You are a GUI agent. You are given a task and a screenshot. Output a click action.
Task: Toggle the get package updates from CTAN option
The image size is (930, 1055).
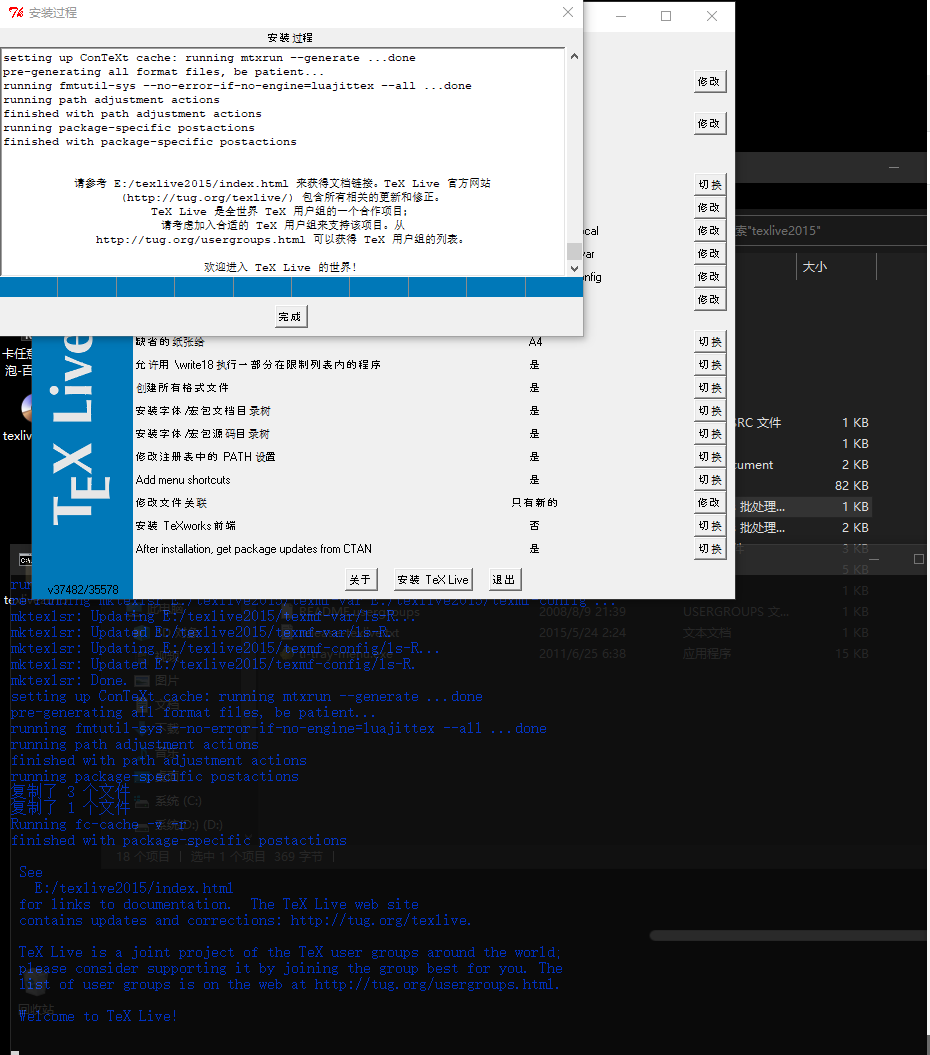(x=709, y=548)
